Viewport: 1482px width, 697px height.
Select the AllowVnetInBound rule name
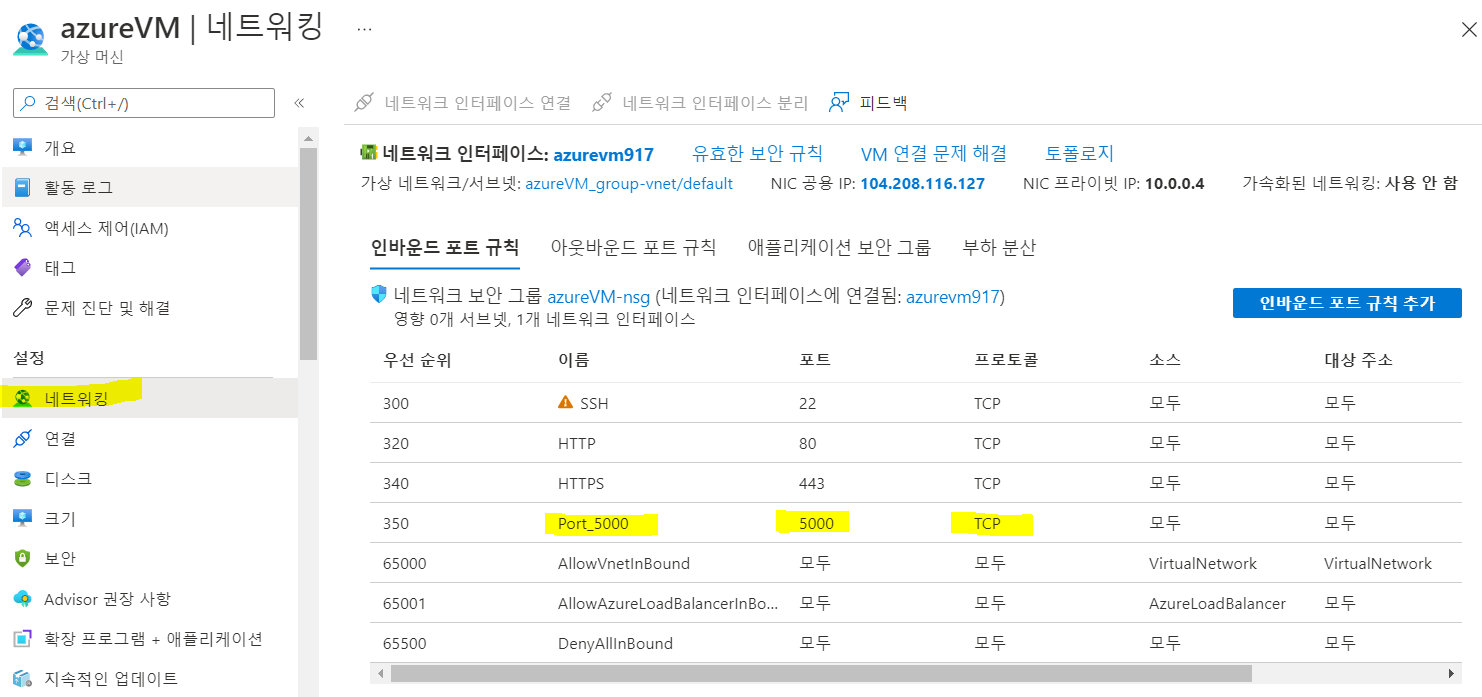click(624, 563)
